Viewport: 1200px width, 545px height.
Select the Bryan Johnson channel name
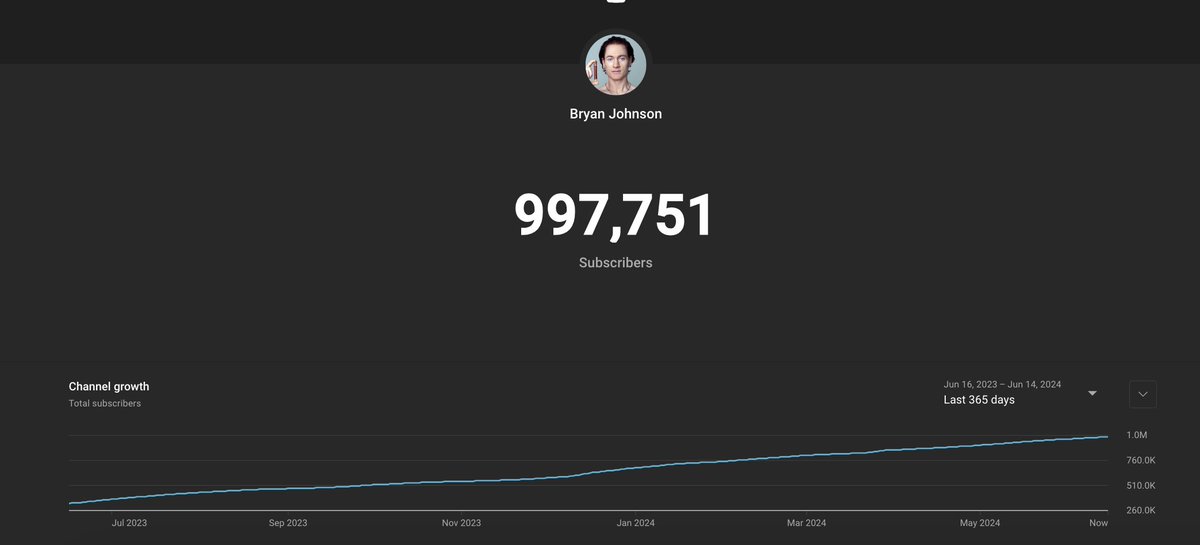click(x=616, y=114)
